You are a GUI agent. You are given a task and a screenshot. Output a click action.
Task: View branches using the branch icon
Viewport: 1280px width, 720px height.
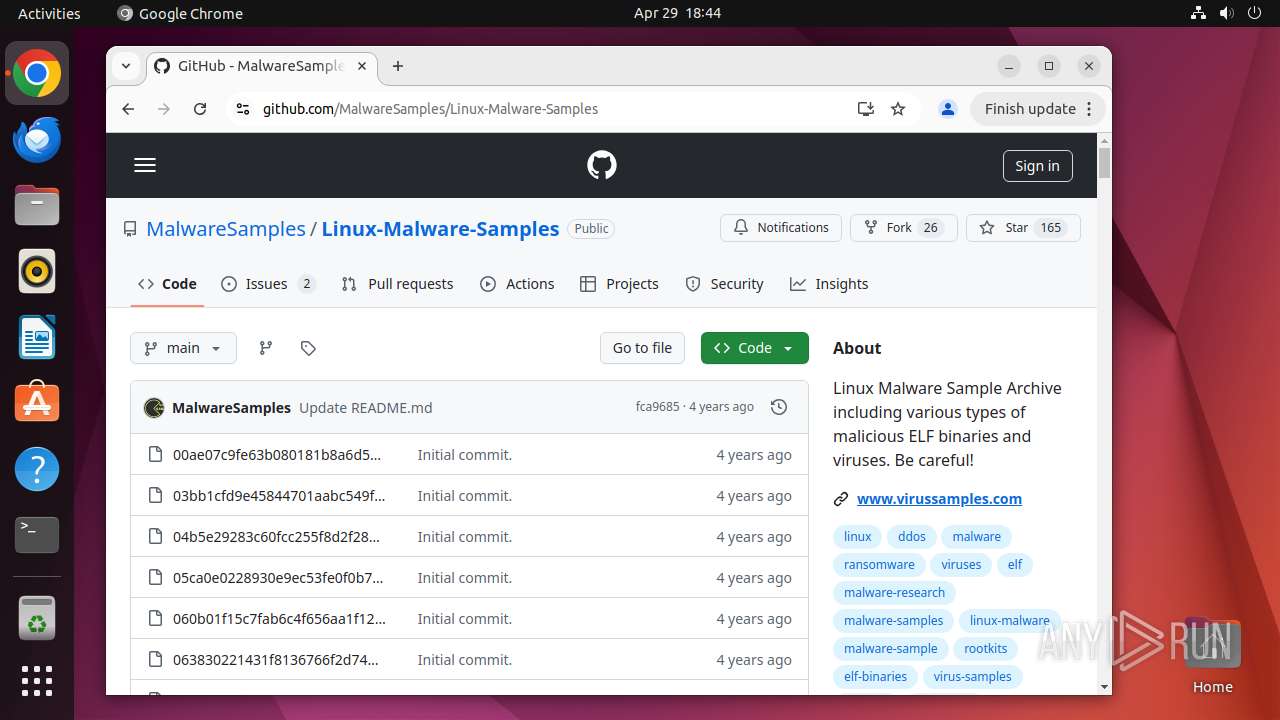tap(265, 348)
